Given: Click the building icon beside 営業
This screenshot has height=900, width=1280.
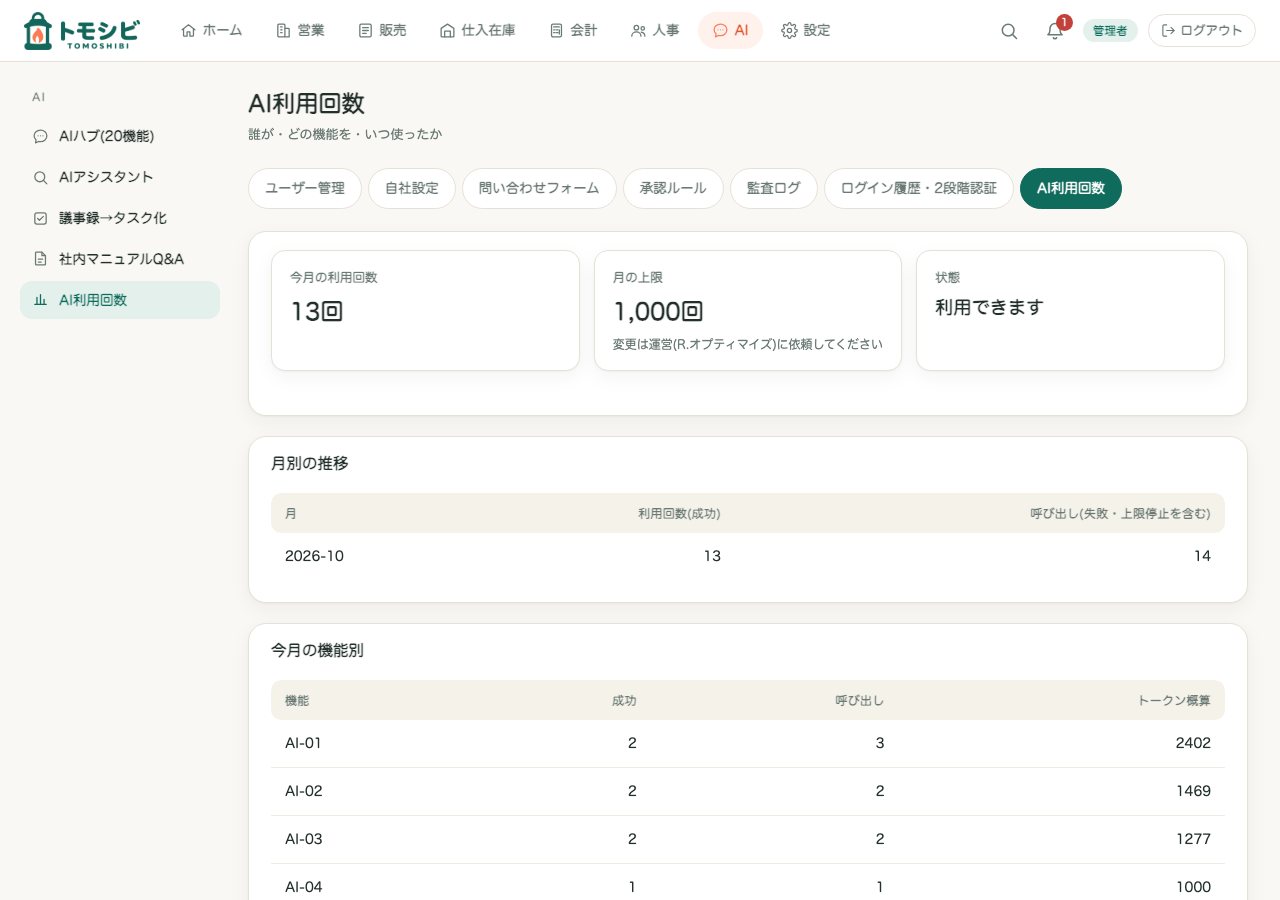Looking at the screenshot, I should (x=283, y=30).
